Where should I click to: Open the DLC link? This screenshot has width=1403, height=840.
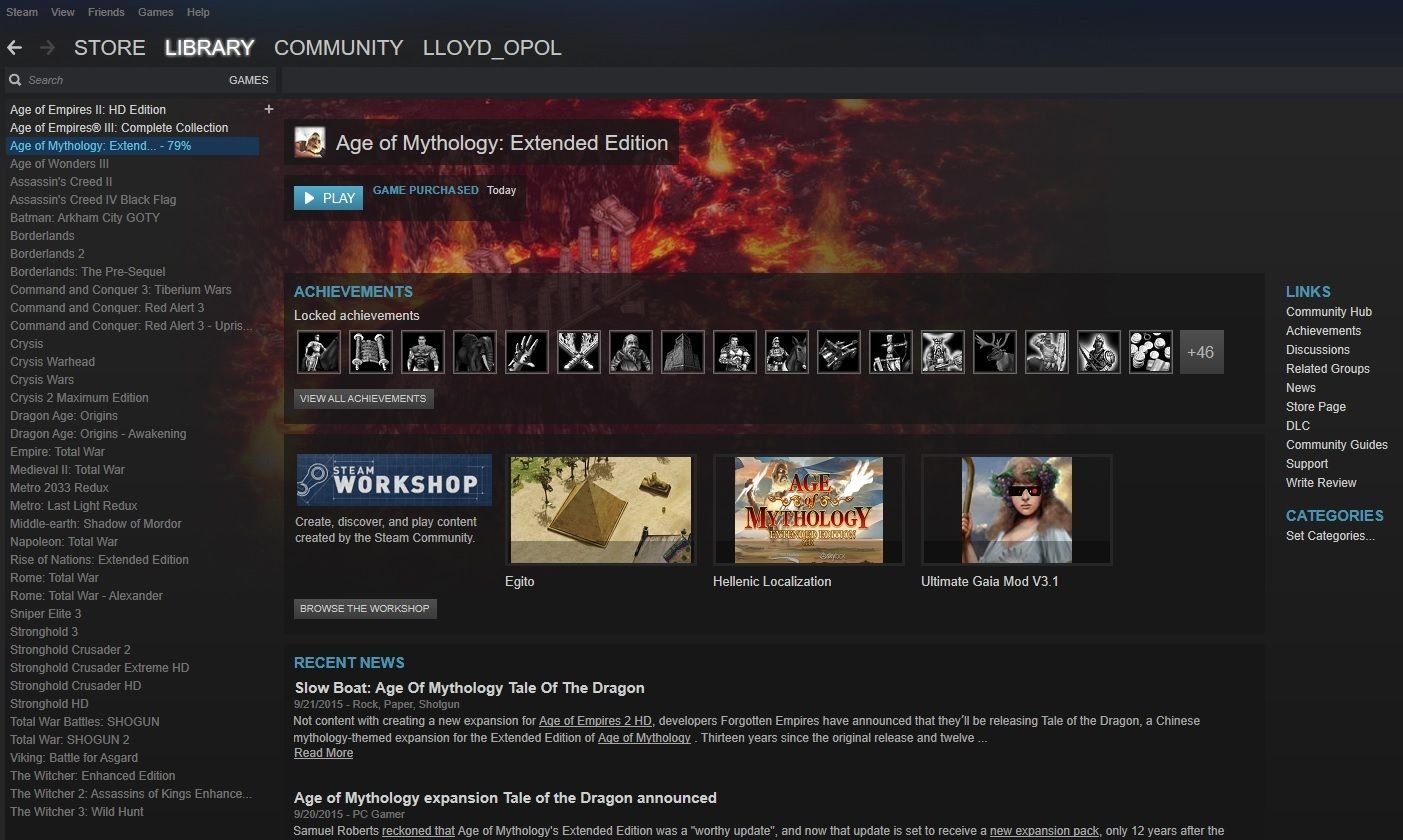pyautogui.click(x=1298, y=426)
